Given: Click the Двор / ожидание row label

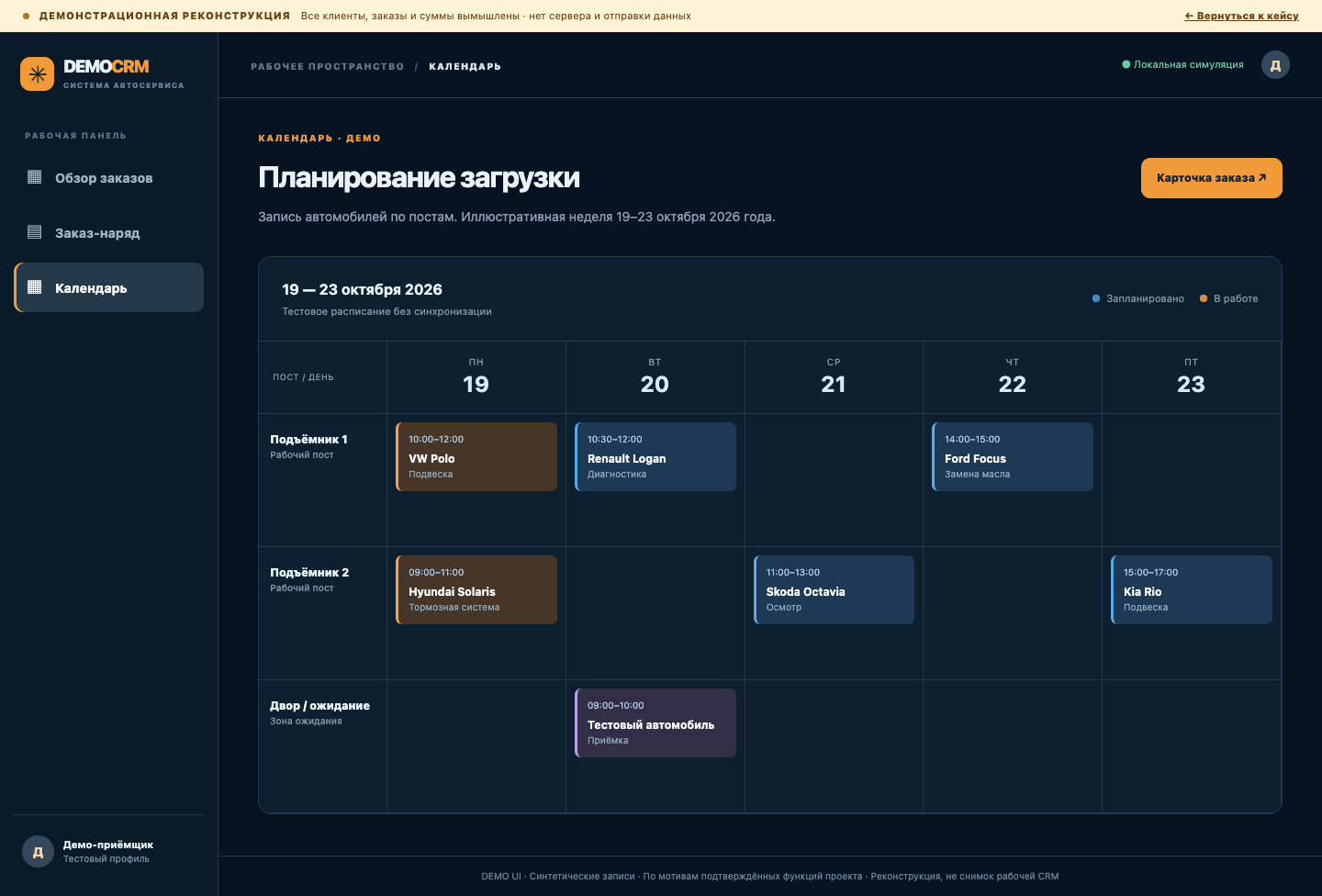Looking at the screenshot, I should pos(319,706).
